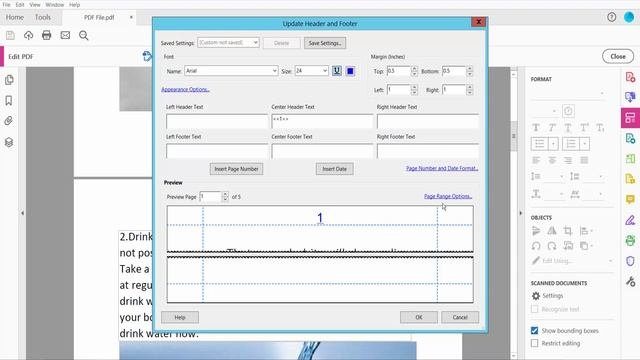
Task: Increase Preview Page number stepper
Action: coord(225,194)
